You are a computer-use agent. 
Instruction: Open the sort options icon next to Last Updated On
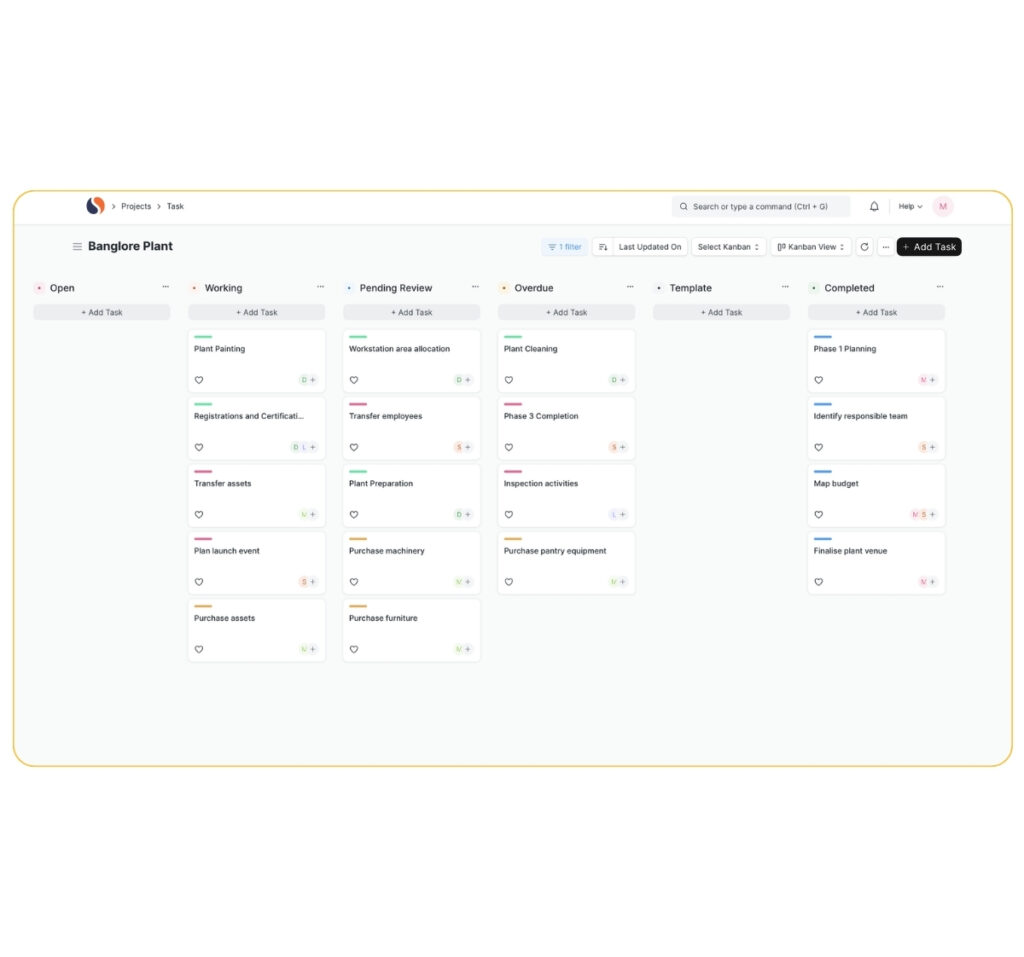[602, 247]
